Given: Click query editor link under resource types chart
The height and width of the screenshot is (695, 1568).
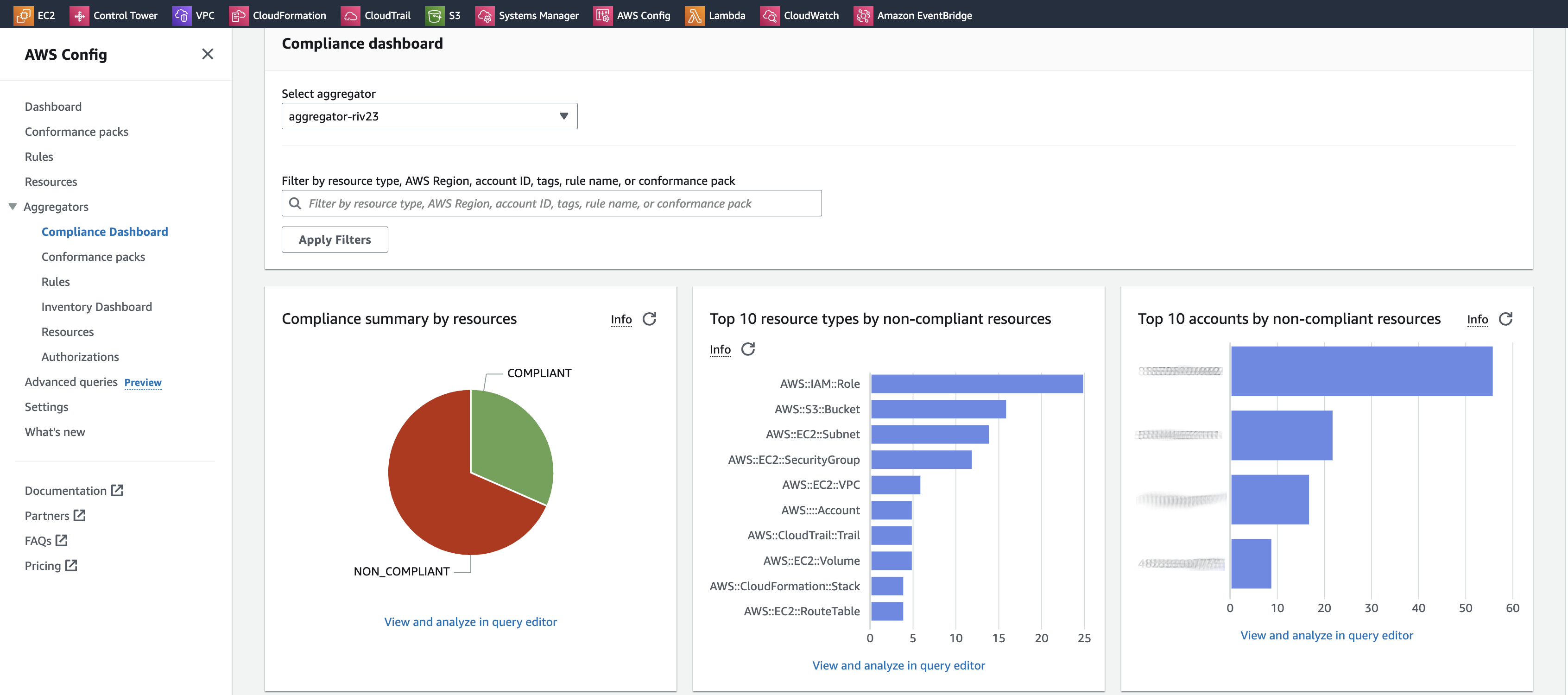Looking at the screenshot, I should coord(898,665).
